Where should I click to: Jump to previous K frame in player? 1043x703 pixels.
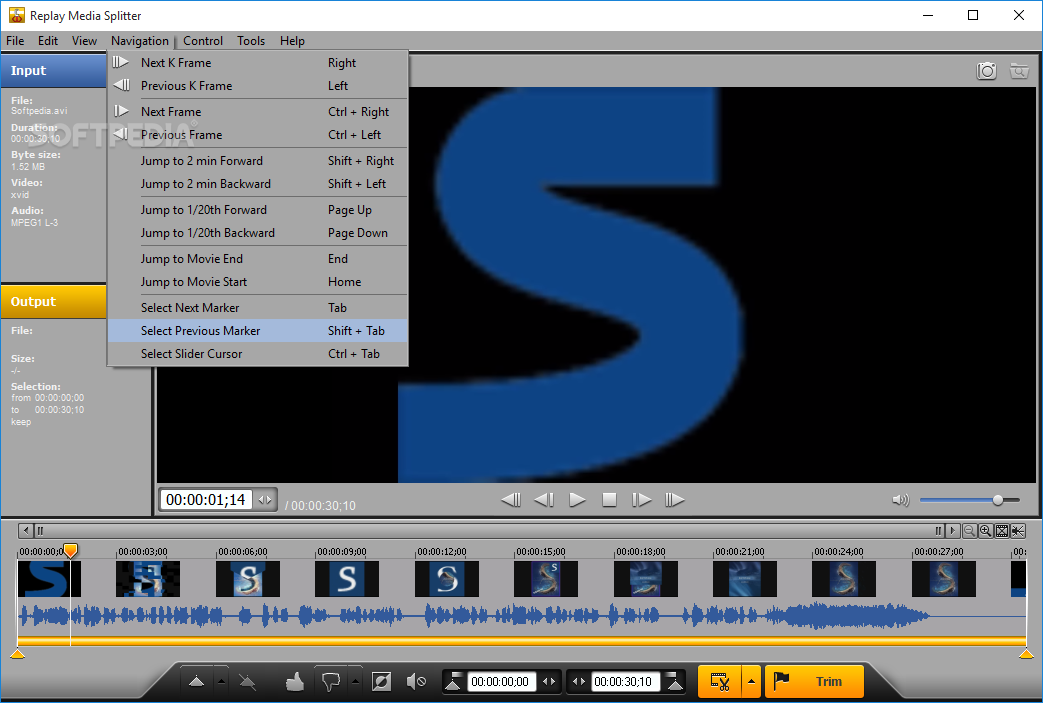tap(511, 499)
